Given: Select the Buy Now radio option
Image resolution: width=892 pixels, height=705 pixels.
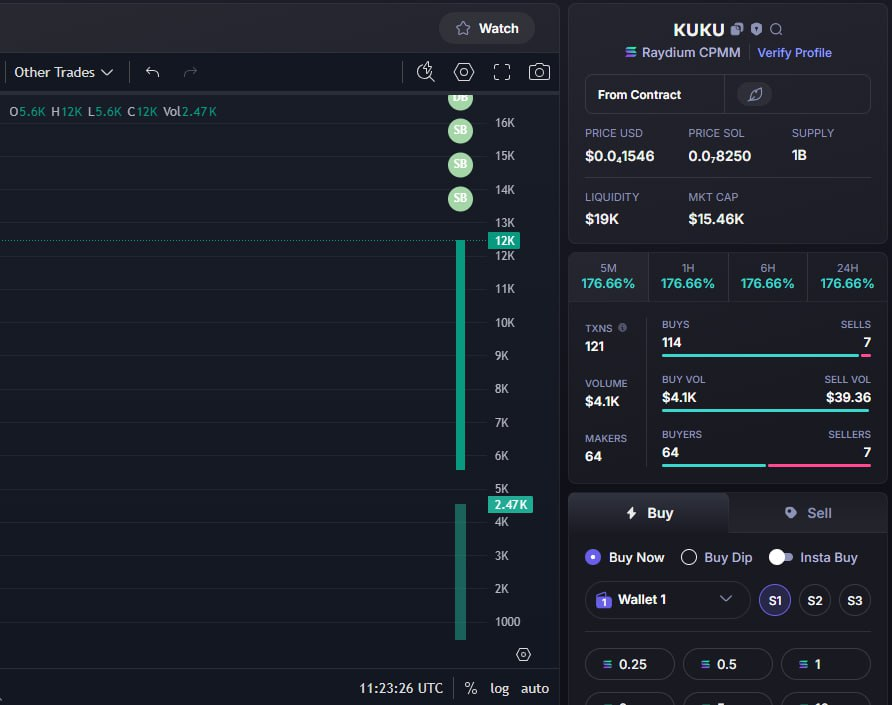Looking at the screenshot, I should coord(625,558).
